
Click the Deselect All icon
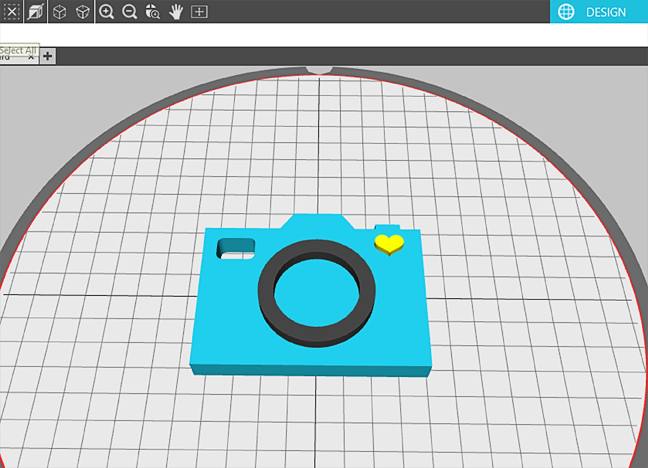tap(12, 12)
